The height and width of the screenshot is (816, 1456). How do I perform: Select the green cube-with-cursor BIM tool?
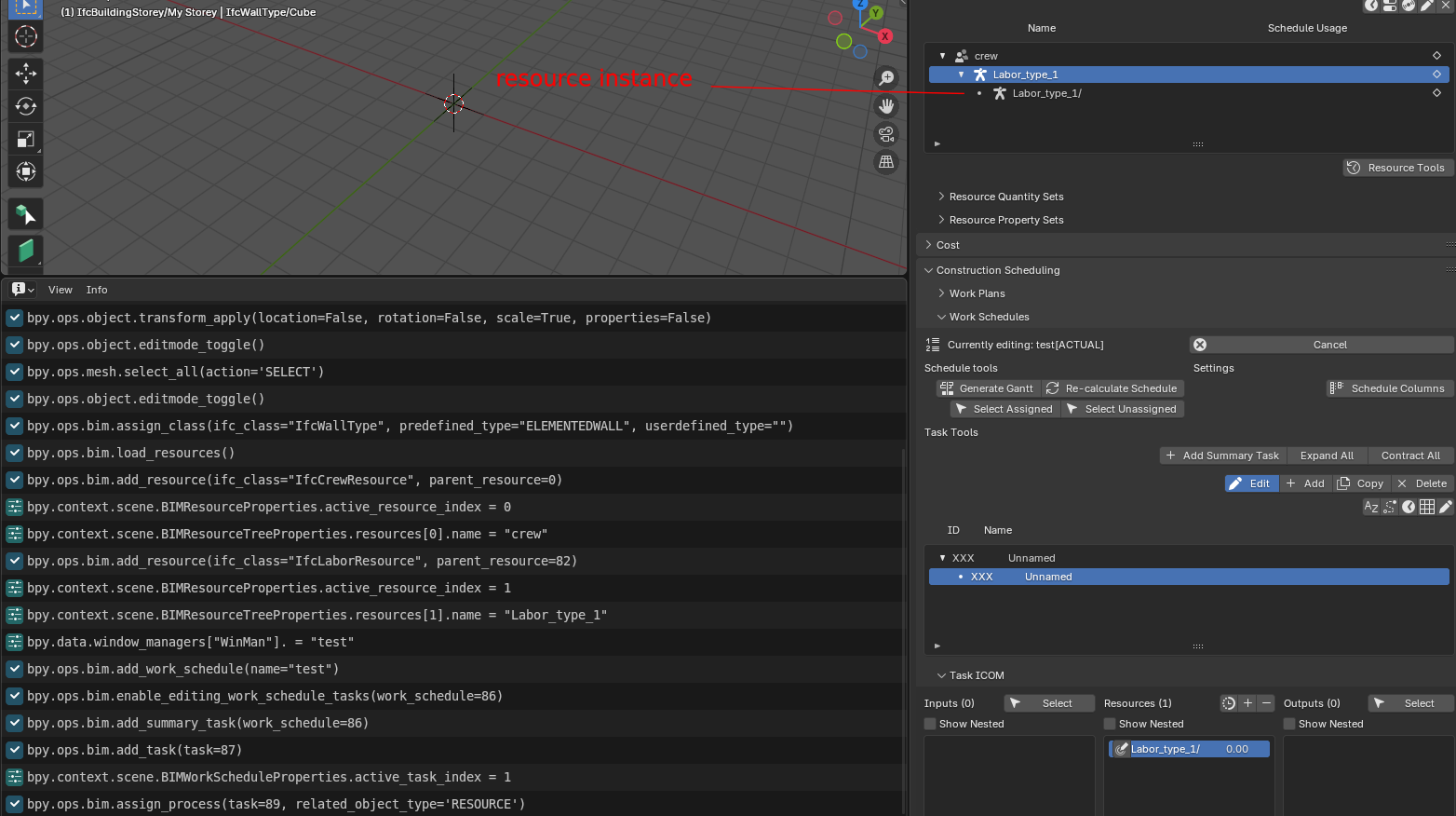(26, 215)
